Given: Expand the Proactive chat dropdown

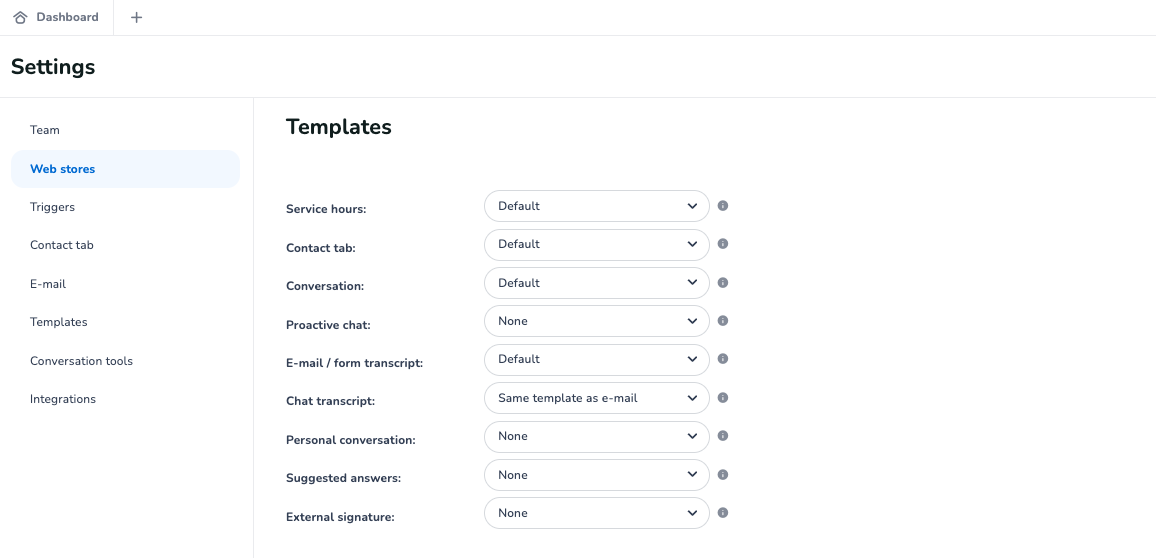Looking at the screenshot, I should (596, 321).
